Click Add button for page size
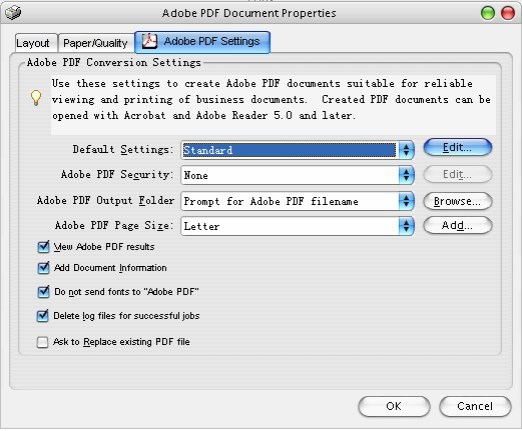Screen dimensions: 522x431 (x=457, y=225)
